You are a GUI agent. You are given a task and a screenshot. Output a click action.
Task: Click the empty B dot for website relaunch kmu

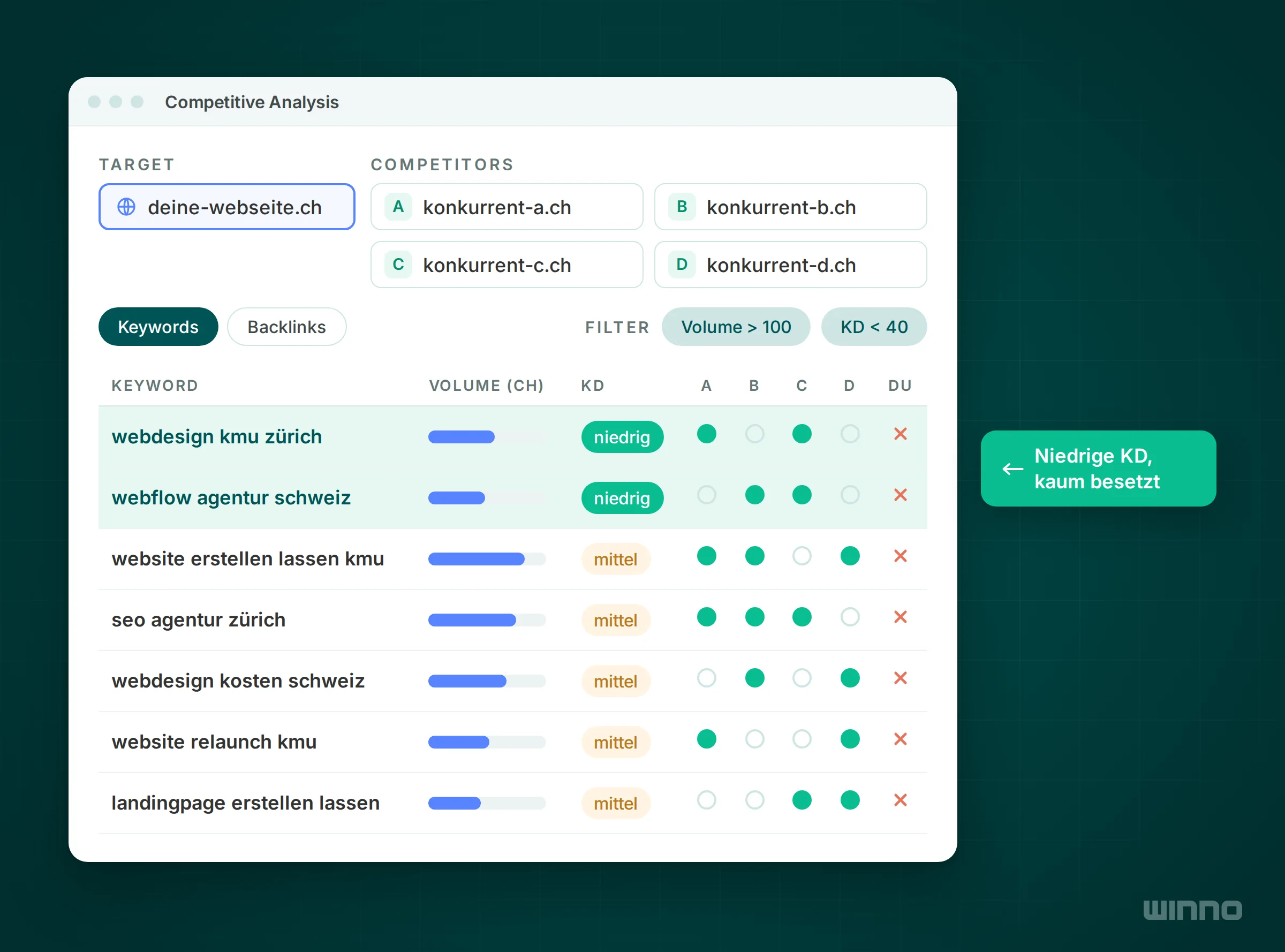[754, 739]
